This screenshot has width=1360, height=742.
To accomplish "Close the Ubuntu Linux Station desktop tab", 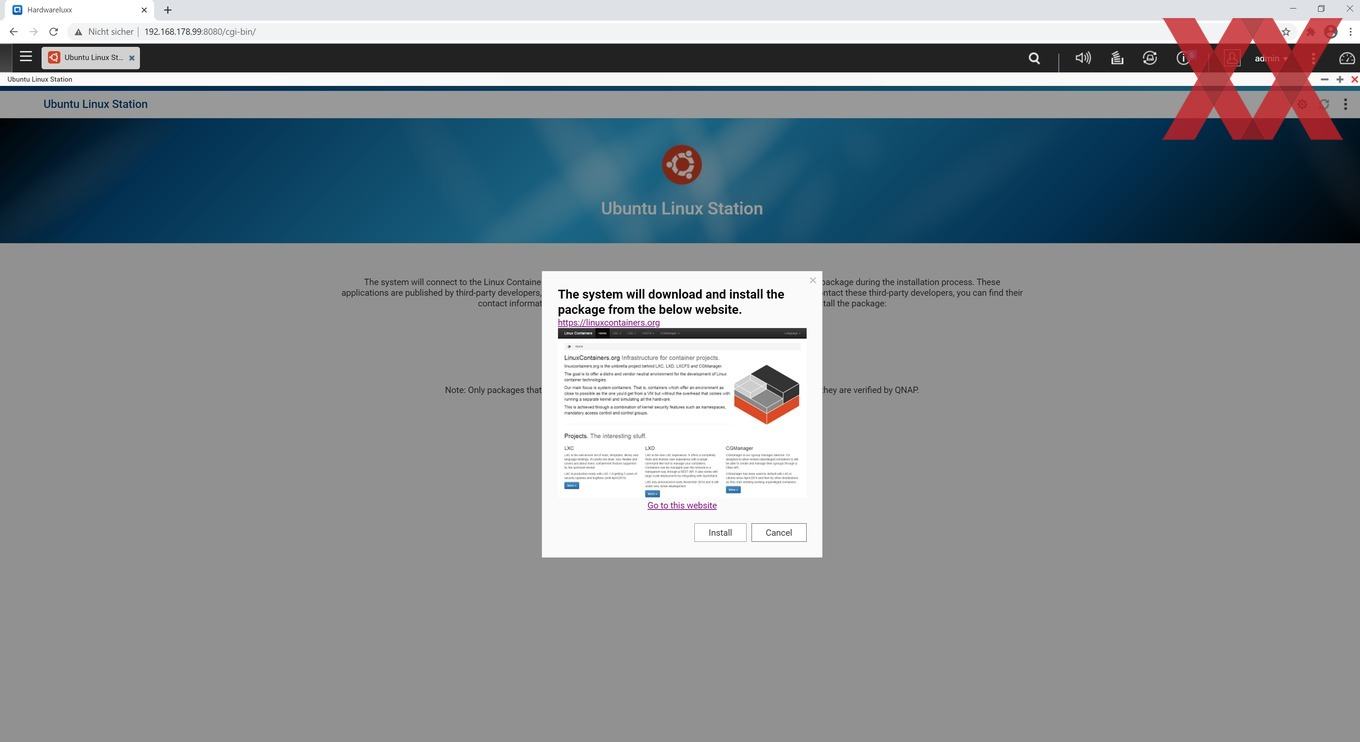I will [131, 58].
